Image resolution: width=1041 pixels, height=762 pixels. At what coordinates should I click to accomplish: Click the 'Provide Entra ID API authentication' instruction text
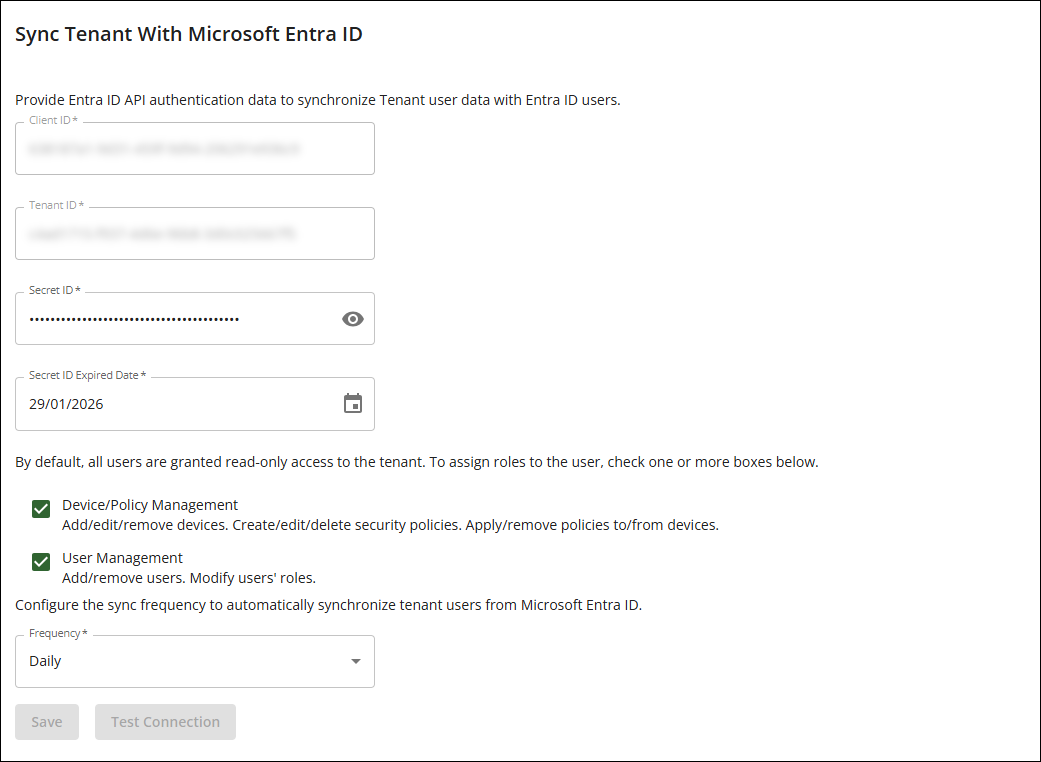point(317,100)
